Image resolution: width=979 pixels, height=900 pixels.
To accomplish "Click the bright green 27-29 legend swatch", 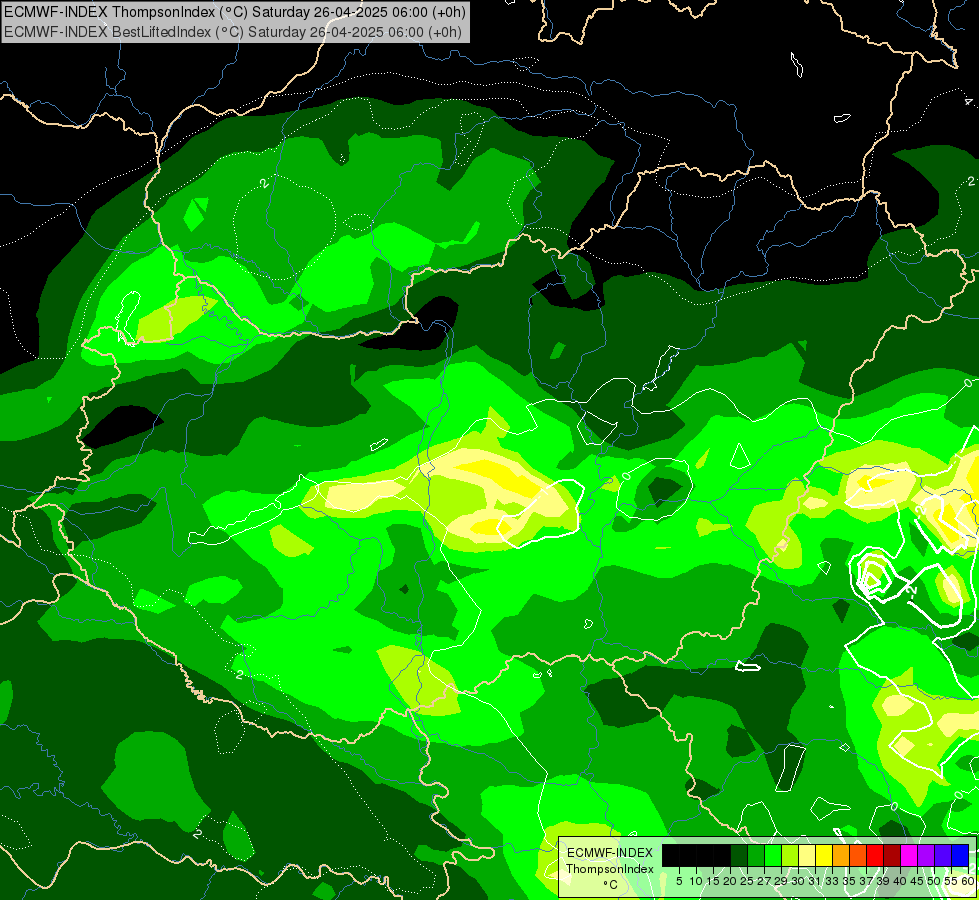I will pos(773,856).
